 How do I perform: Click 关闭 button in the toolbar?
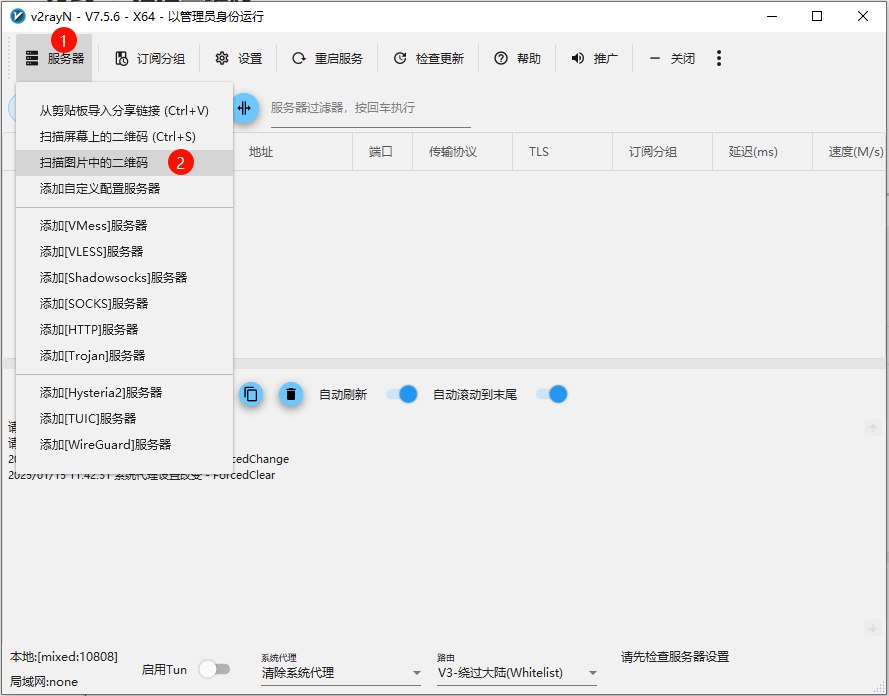672,59
